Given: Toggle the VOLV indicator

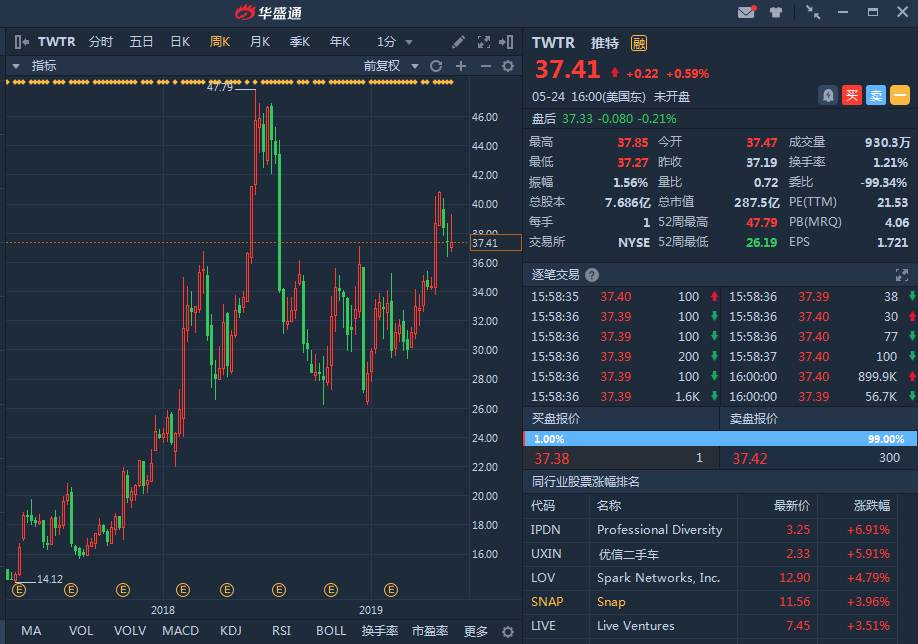Looking at the screenshot, I should click(130, 631).
